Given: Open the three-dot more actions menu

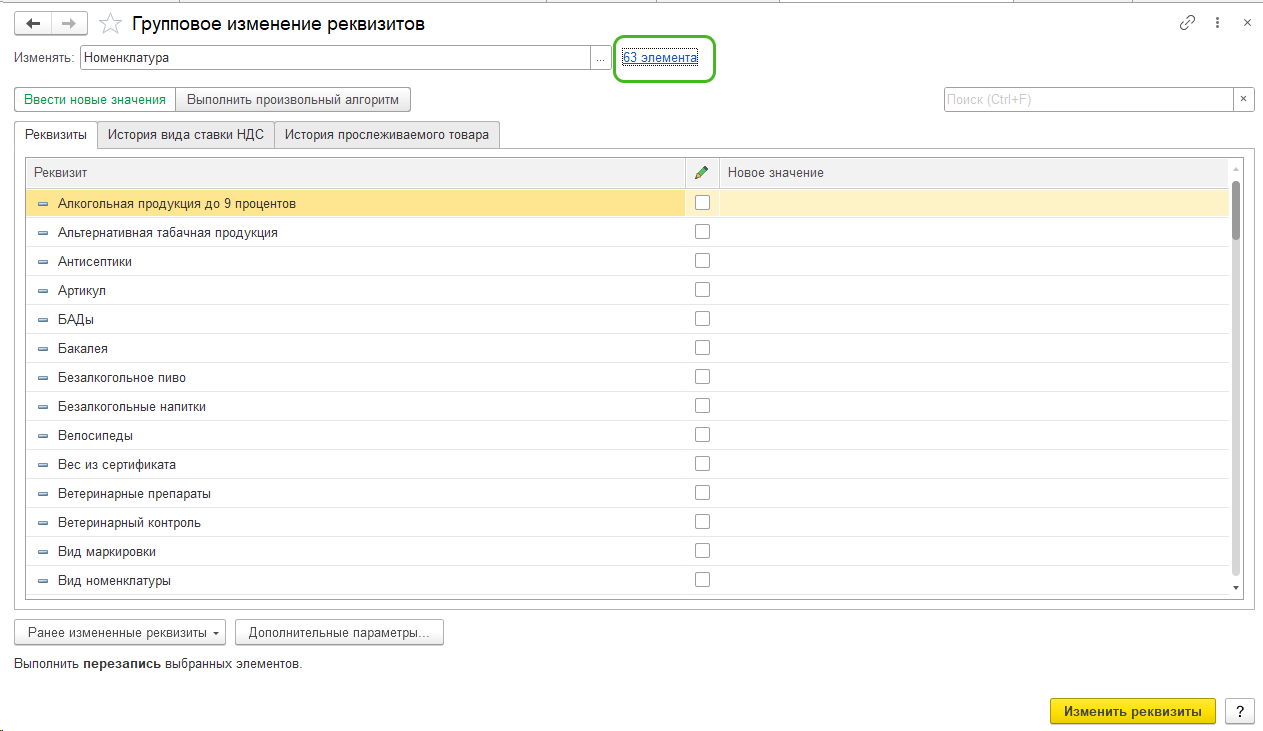Looking at the screenshot, I should 1217,23.
